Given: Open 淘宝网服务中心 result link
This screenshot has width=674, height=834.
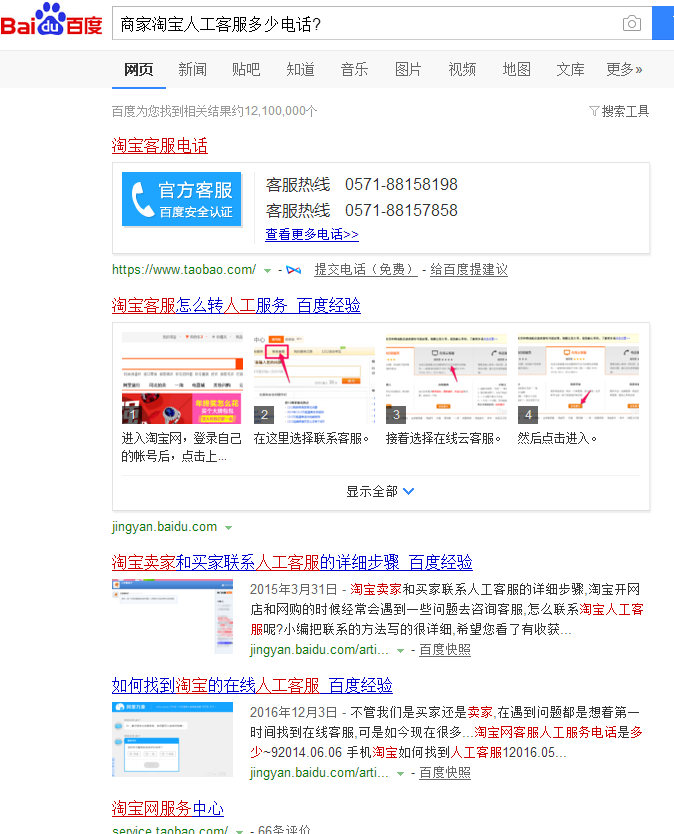Looking at the screenshot, I should [x=168, y=808].
